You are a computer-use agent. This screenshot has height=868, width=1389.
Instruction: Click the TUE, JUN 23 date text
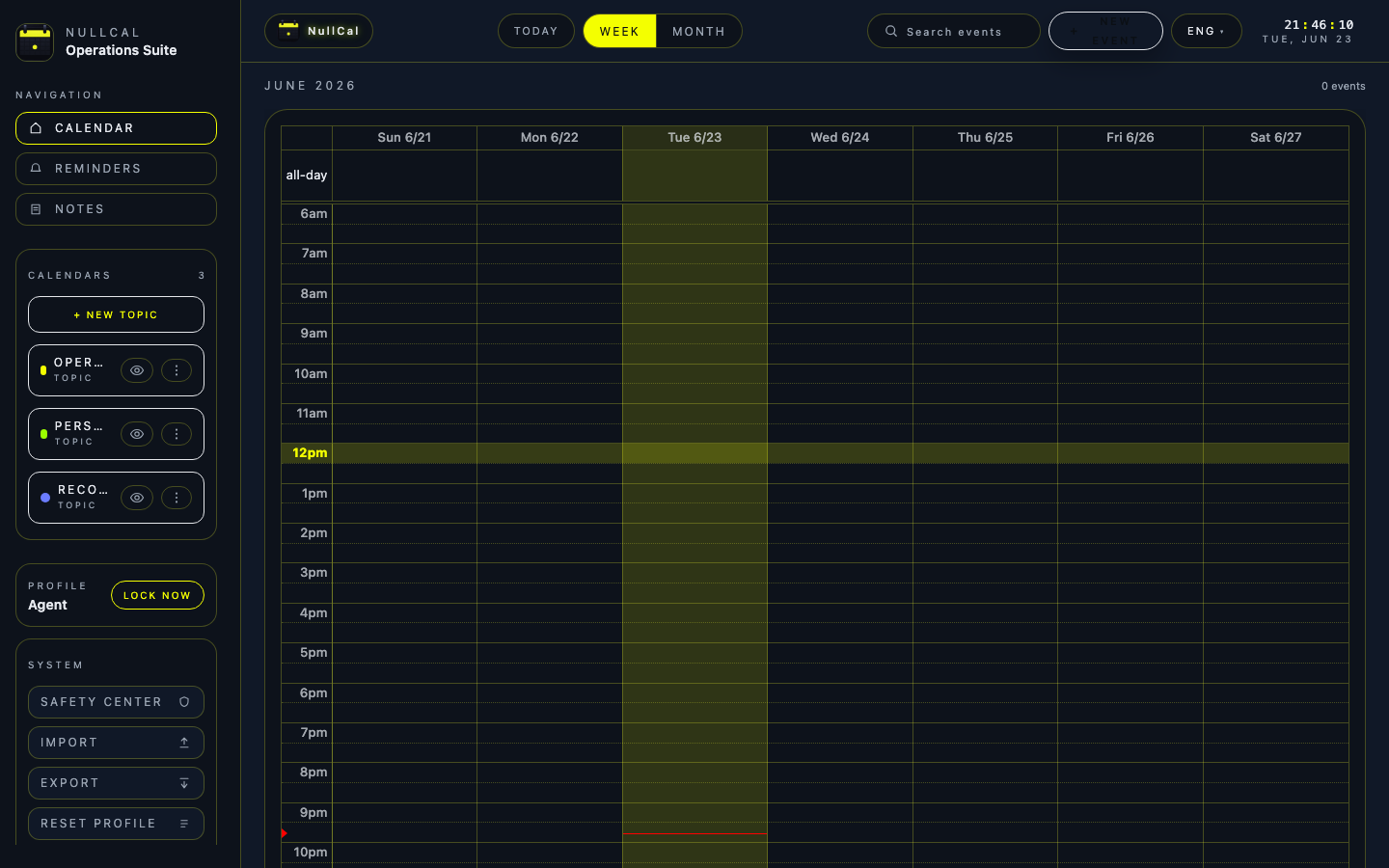pos(1307,40)
